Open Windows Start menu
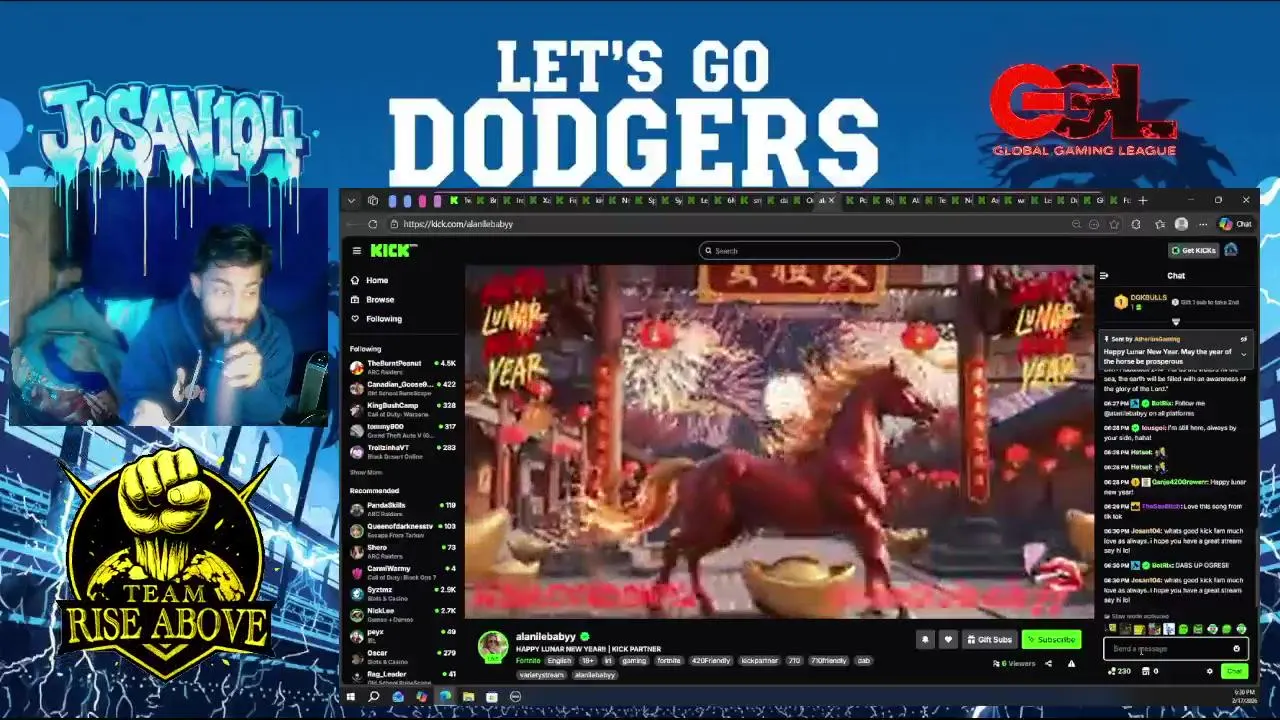Screen dimensions: 1280x720 pyautogui.click(x=351, y=697)
